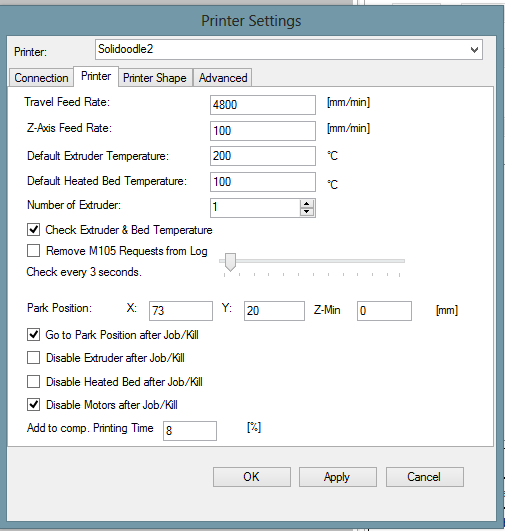Viewport: 505px width, 531px height.
Task: Enable Disable Extruder after Job/Kill
Action: point(33,358)
